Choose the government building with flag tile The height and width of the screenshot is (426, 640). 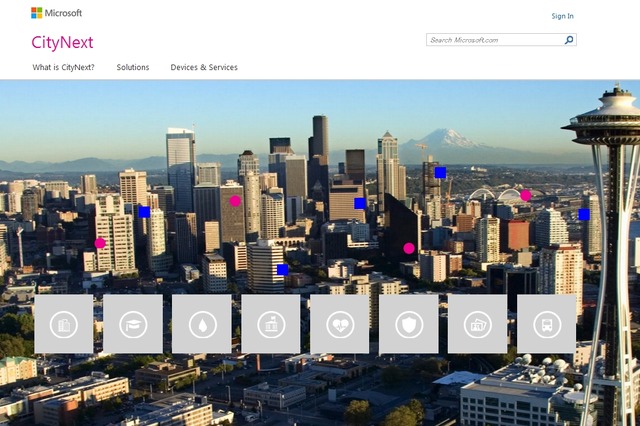pos(271,324)
